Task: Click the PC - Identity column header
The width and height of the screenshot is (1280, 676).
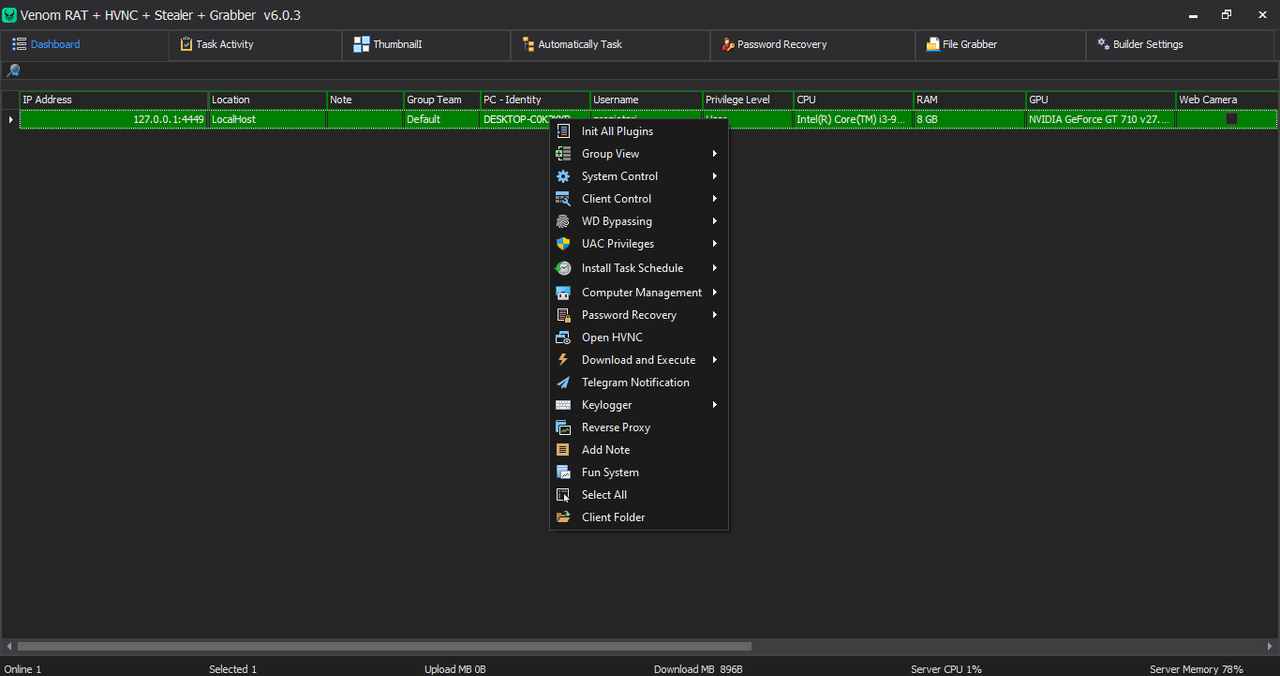Action: pos(535,100)
